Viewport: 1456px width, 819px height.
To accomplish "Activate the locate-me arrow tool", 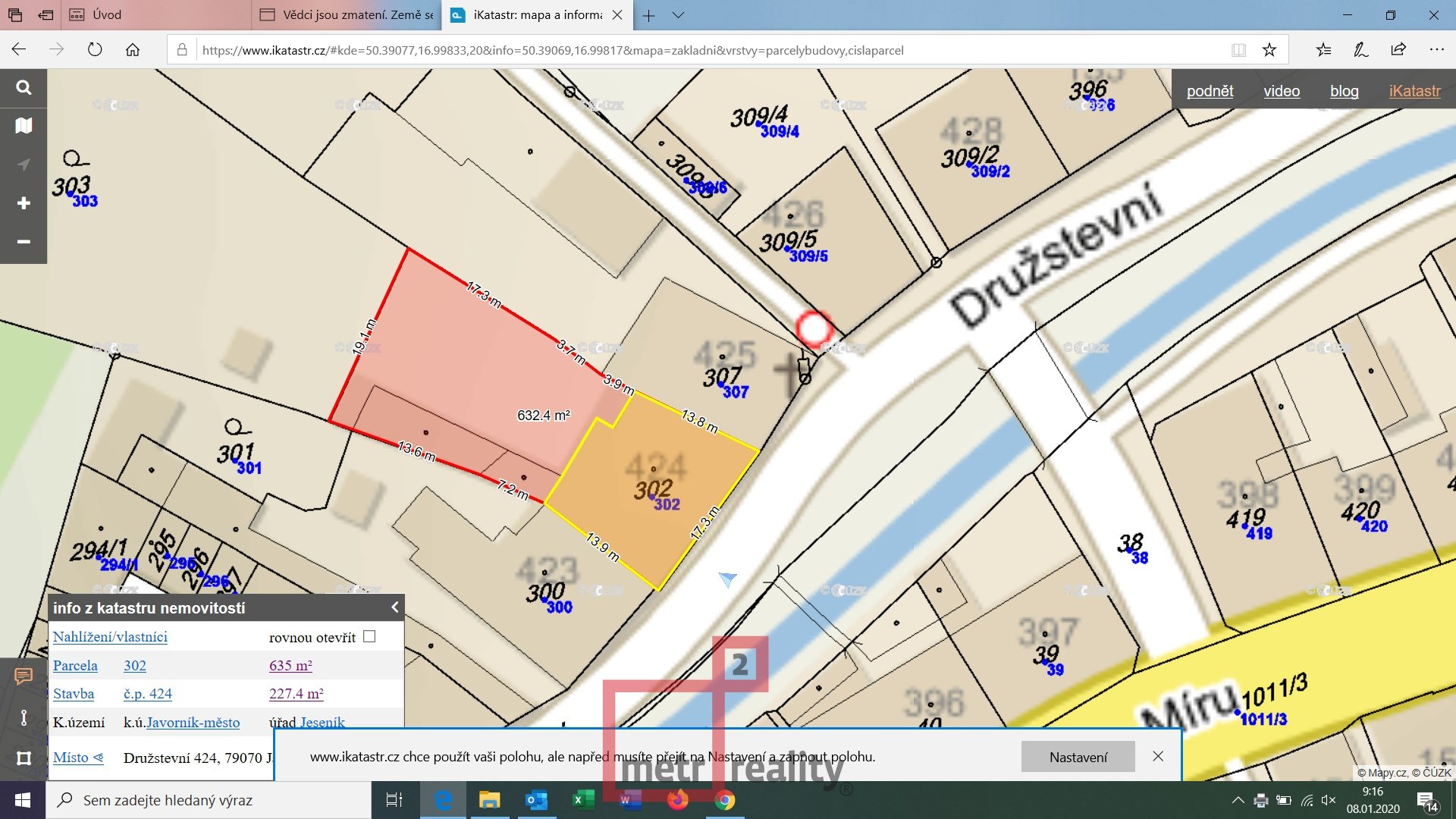I will 24,165.
